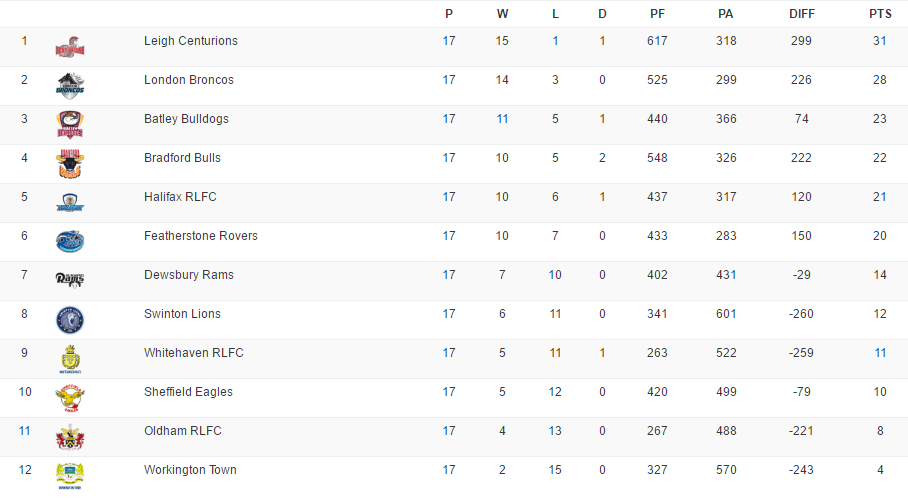Click the Bradford Bulls team logo

(70, 163)
